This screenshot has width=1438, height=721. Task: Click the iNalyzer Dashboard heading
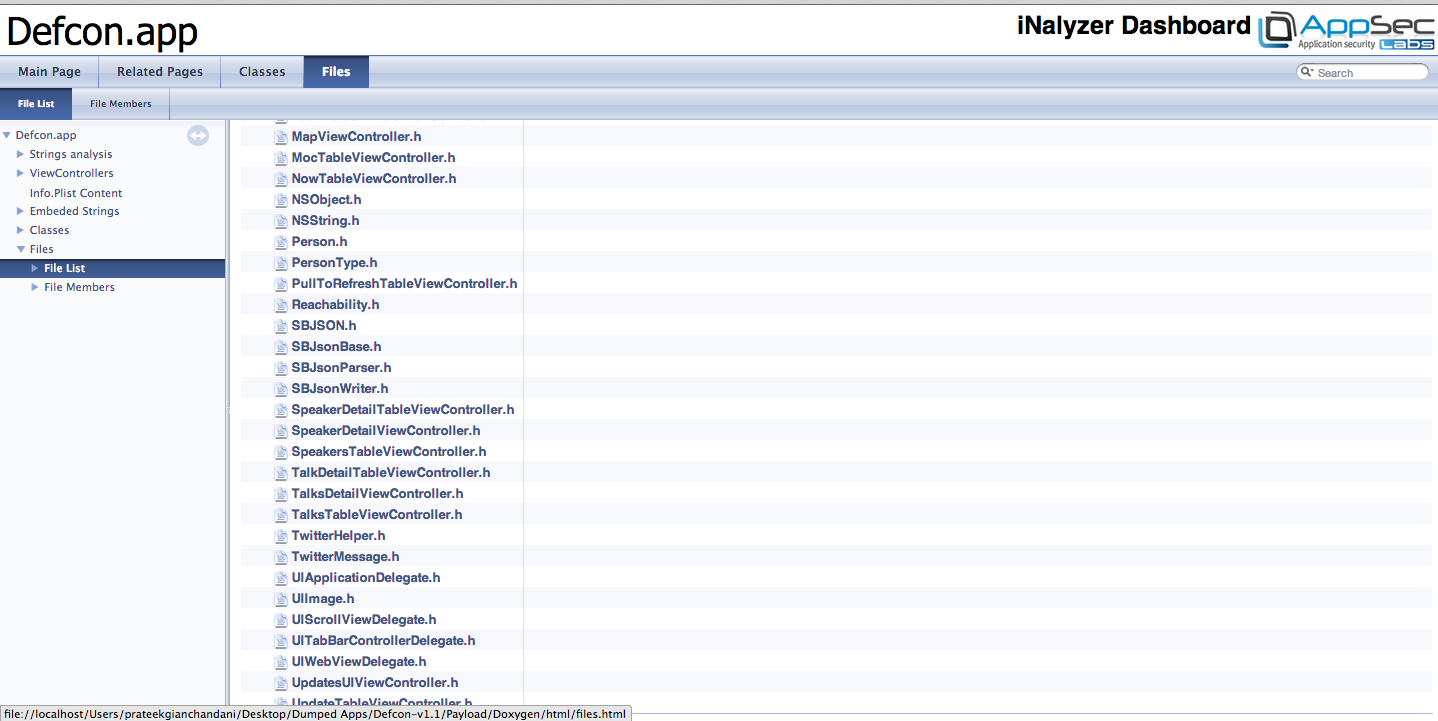pos(1134,26)
